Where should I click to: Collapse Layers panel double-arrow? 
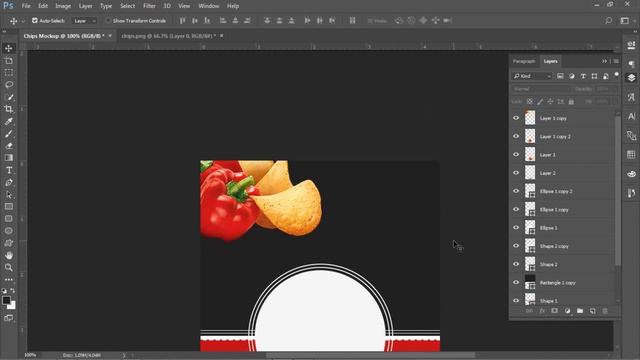[x=604, y=61]
